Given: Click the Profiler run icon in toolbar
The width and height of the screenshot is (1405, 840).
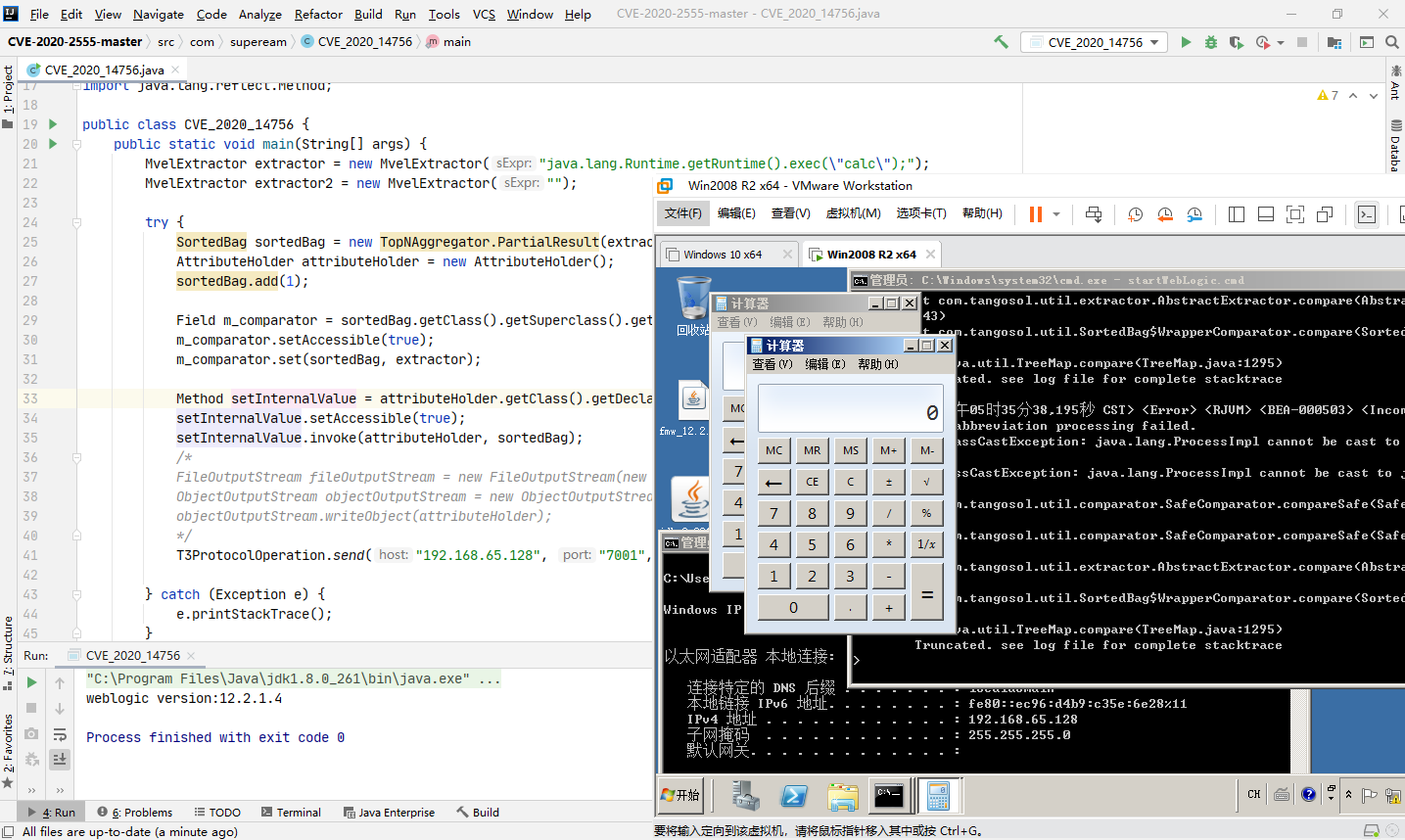Looking at the screenshot, I should click(x=1262, y=42).
